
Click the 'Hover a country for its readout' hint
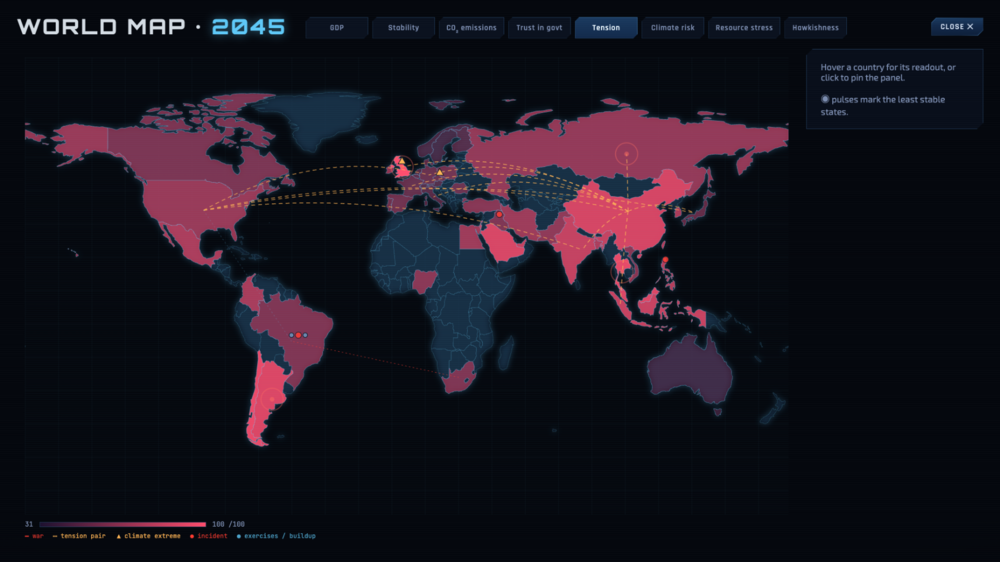tap(888, 72)
